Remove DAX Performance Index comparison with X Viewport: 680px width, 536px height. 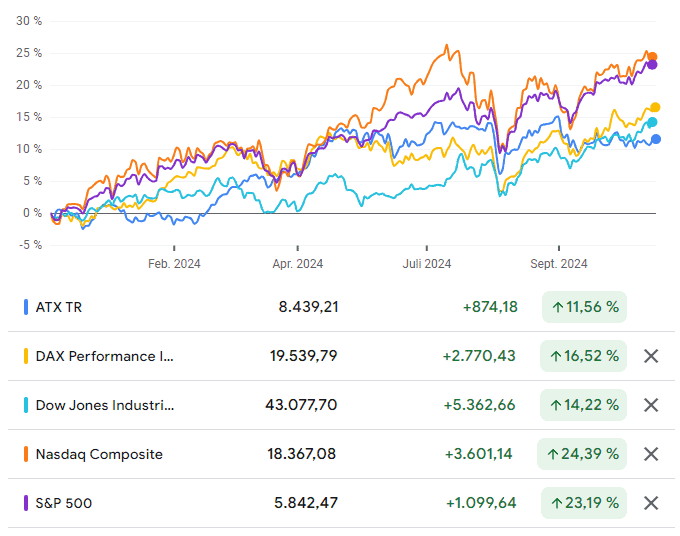click(x=651, y=356)
